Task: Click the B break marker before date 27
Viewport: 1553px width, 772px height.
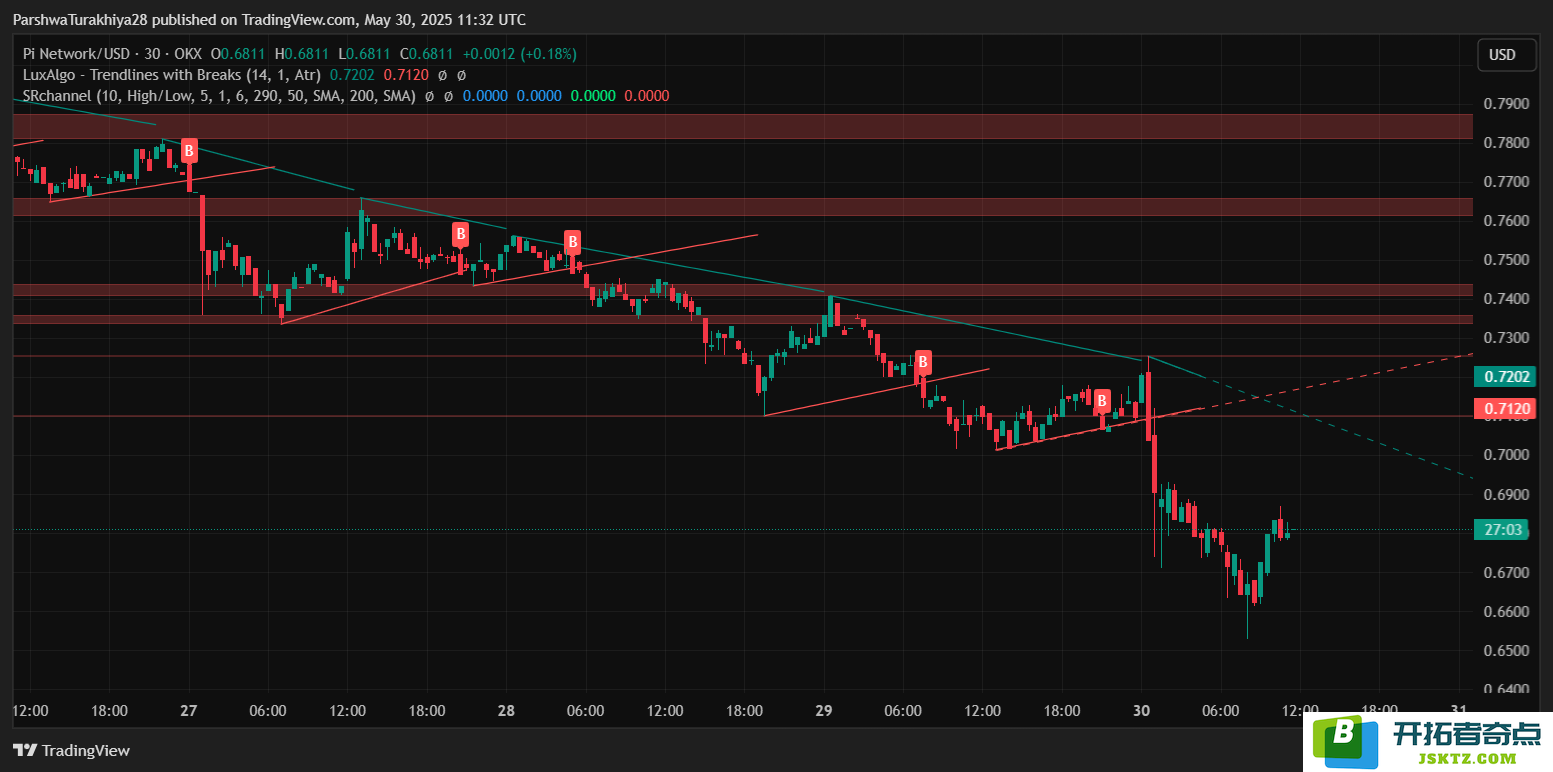Action: click(189, 151)
